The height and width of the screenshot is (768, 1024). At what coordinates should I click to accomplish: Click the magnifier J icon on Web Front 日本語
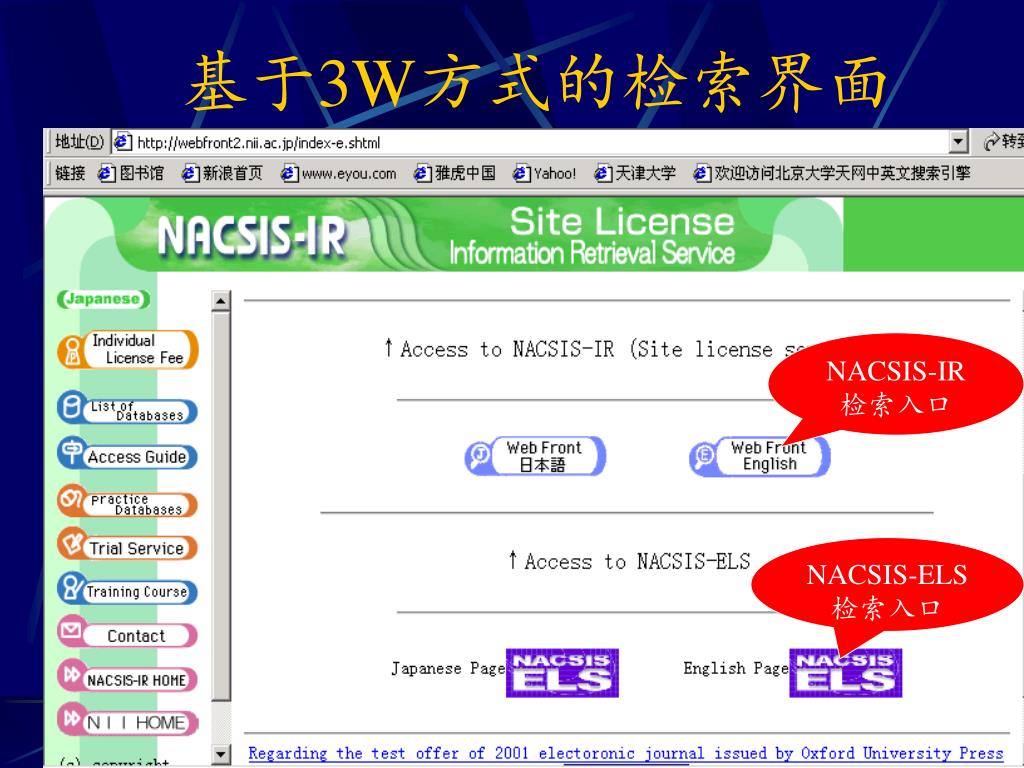481,456
